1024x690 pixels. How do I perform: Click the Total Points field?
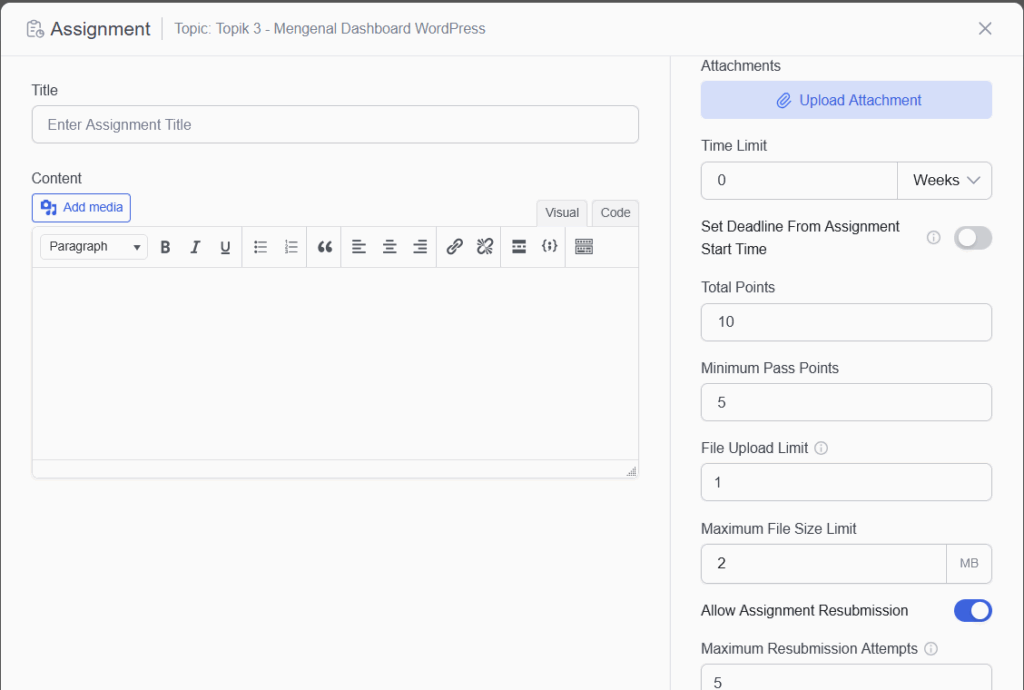pyautogui.click(x=846, y=322)
